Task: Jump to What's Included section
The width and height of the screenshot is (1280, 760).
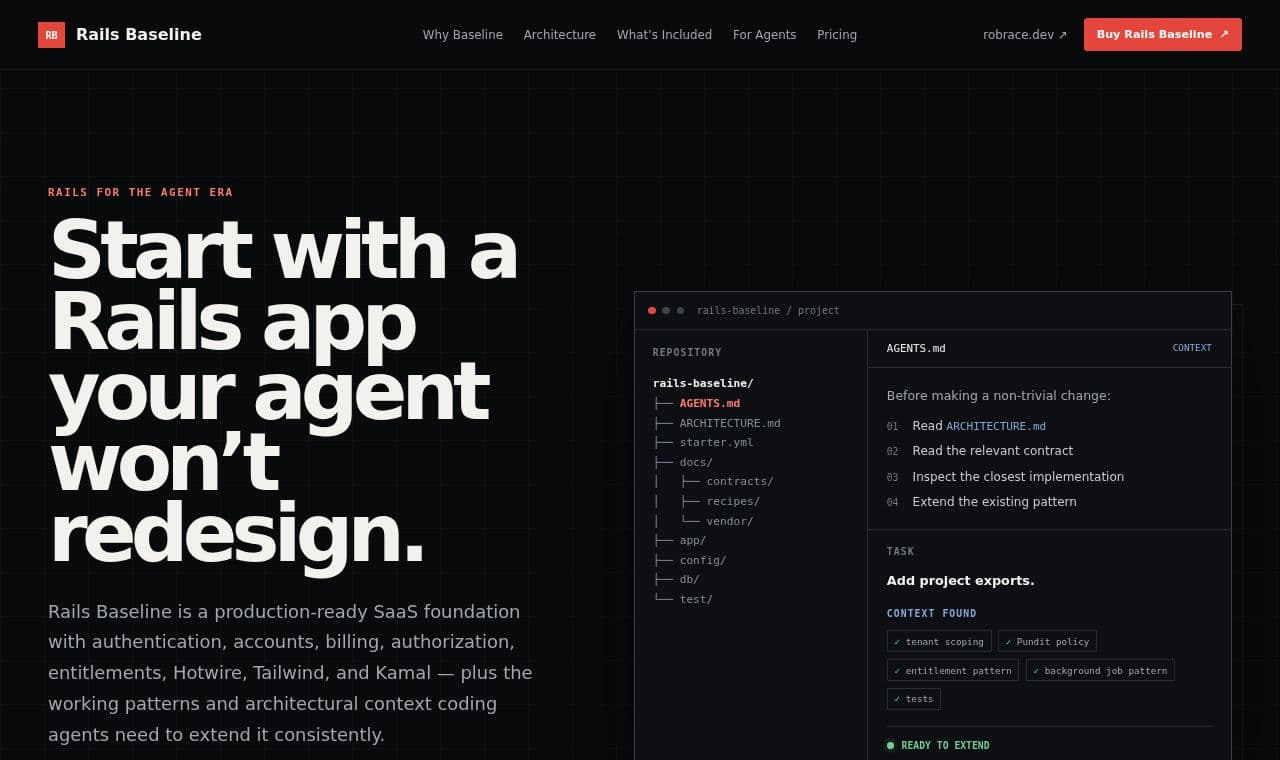Action: click(x=664, y=35)
